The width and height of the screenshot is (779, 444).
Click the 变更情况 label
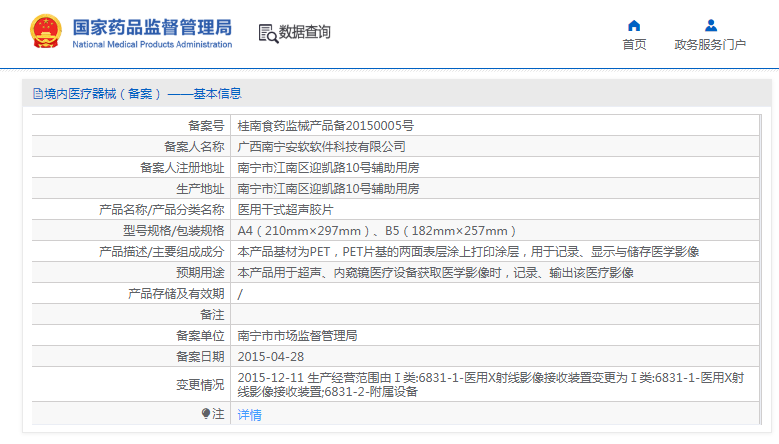pos(200,385)
